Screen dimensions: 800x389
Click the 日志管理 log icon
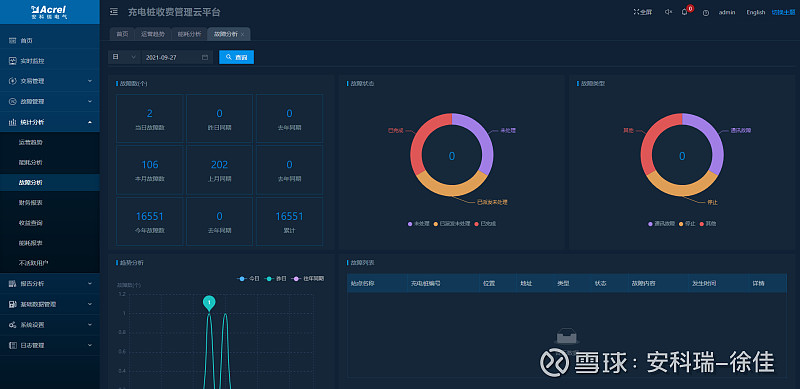13,345
